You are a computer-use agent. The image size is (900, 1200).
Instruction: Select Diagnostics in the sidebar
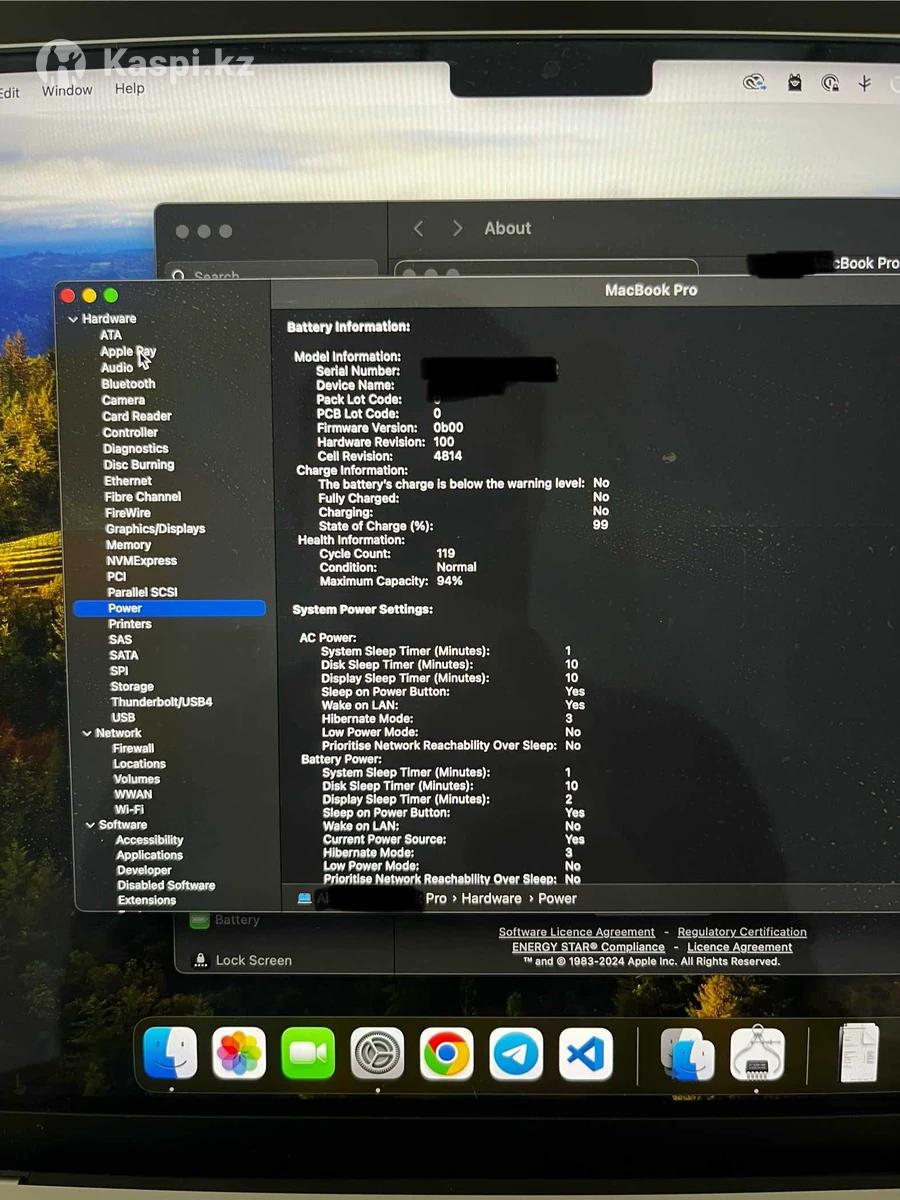(136, 449)
